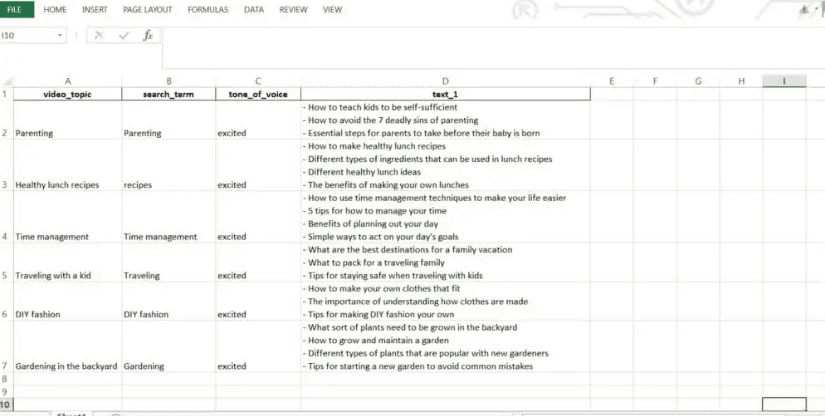
Task: Open the VIEW ribbon tab
Action: click(x=332, y=9)
